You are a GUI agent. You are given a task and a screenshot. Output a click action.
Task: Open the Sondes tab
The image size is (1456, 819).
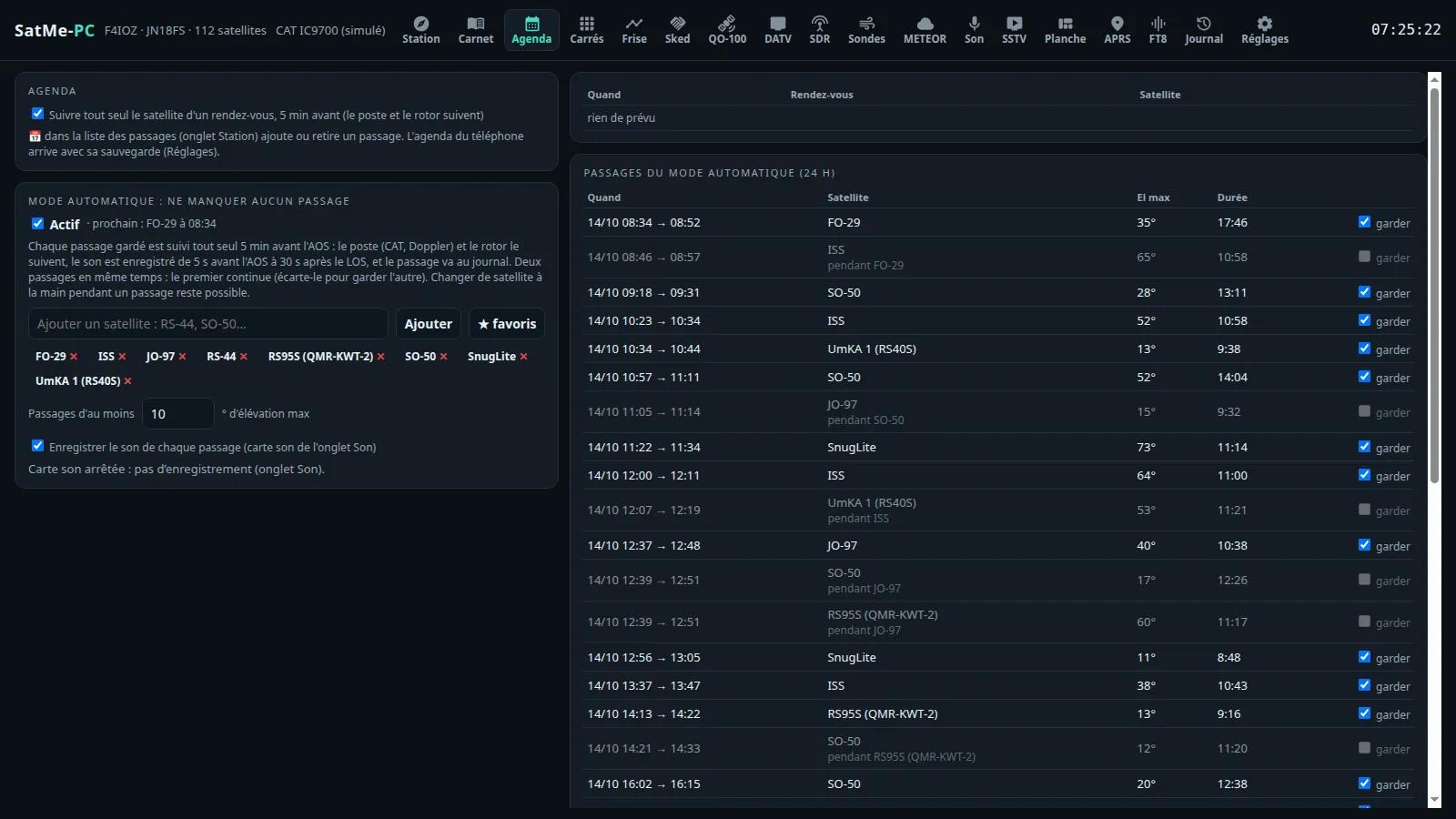[x=866, y=30]
